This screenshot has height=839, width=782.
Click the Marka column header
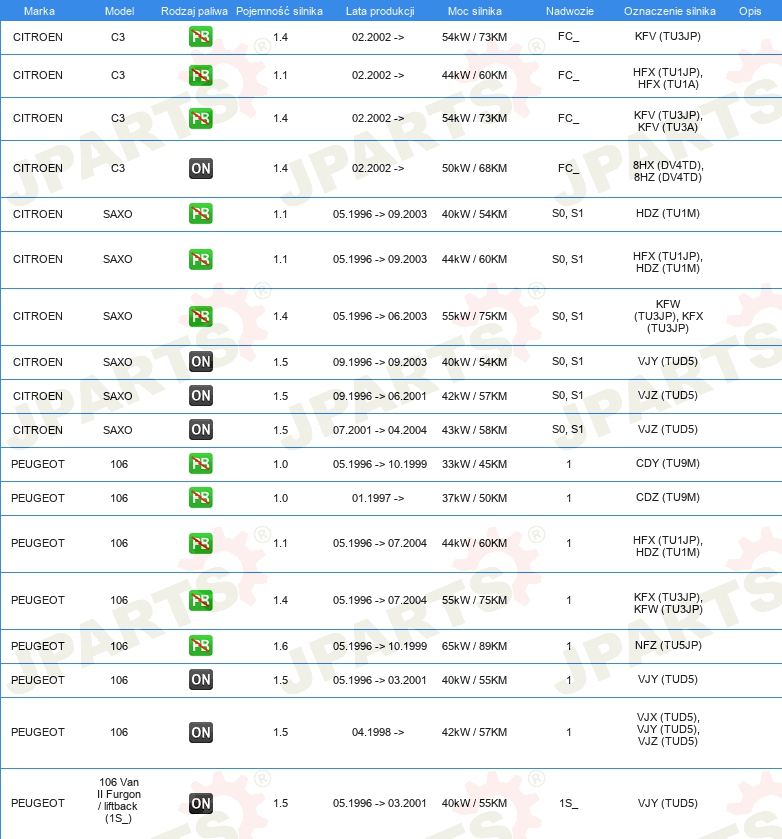coord(39,11)
